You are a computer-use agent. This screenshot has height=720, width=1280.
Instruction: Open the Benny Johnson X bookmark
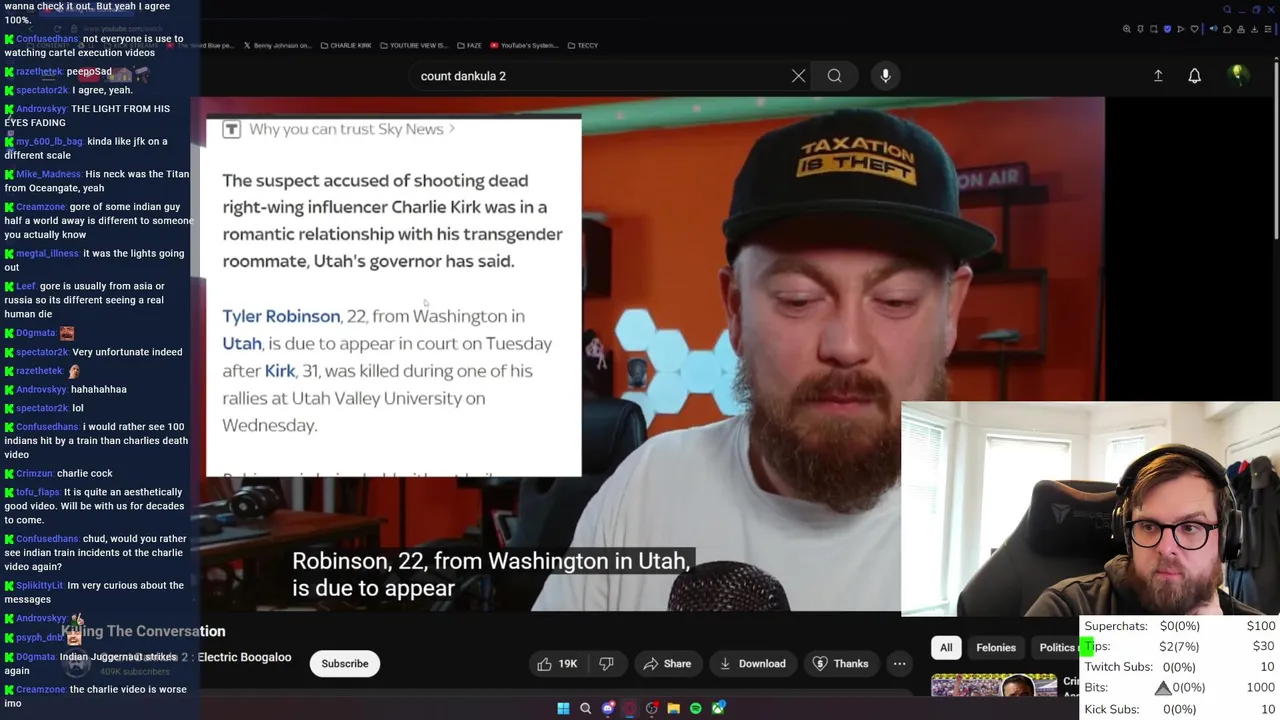(278, 45)
